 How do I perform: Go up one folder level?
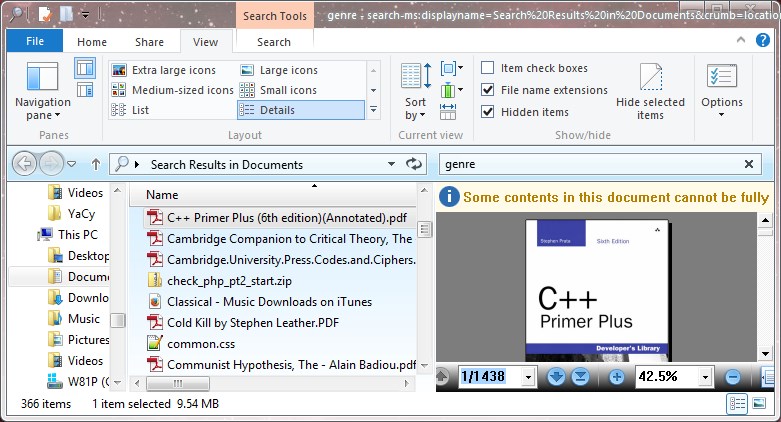pyautogui.click(x=96, y=164)
